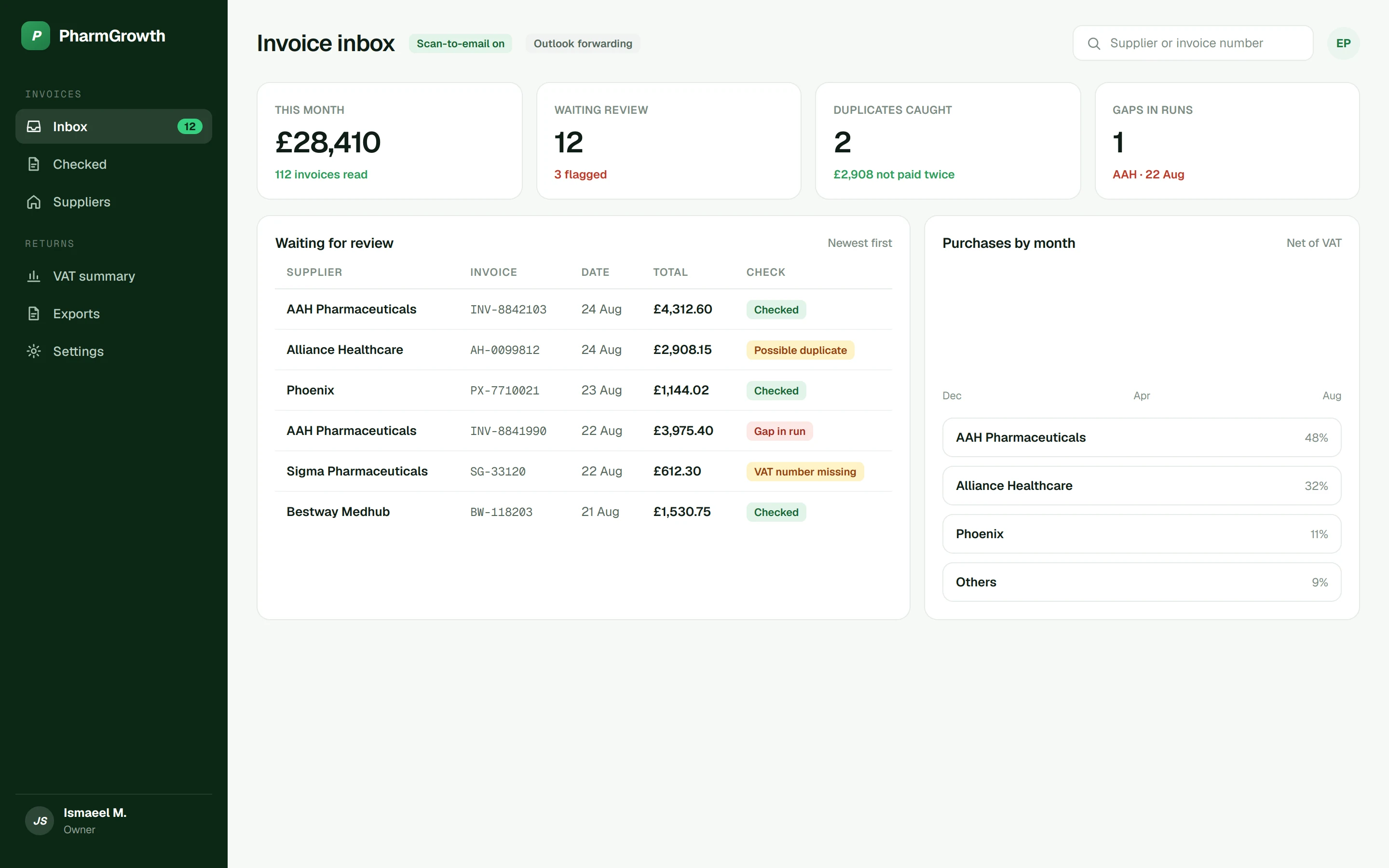The height and width of the screenshot is (868, 1389).
Task: Open Phoenix 11% breakdown row
Action: tap(1142, 534)
